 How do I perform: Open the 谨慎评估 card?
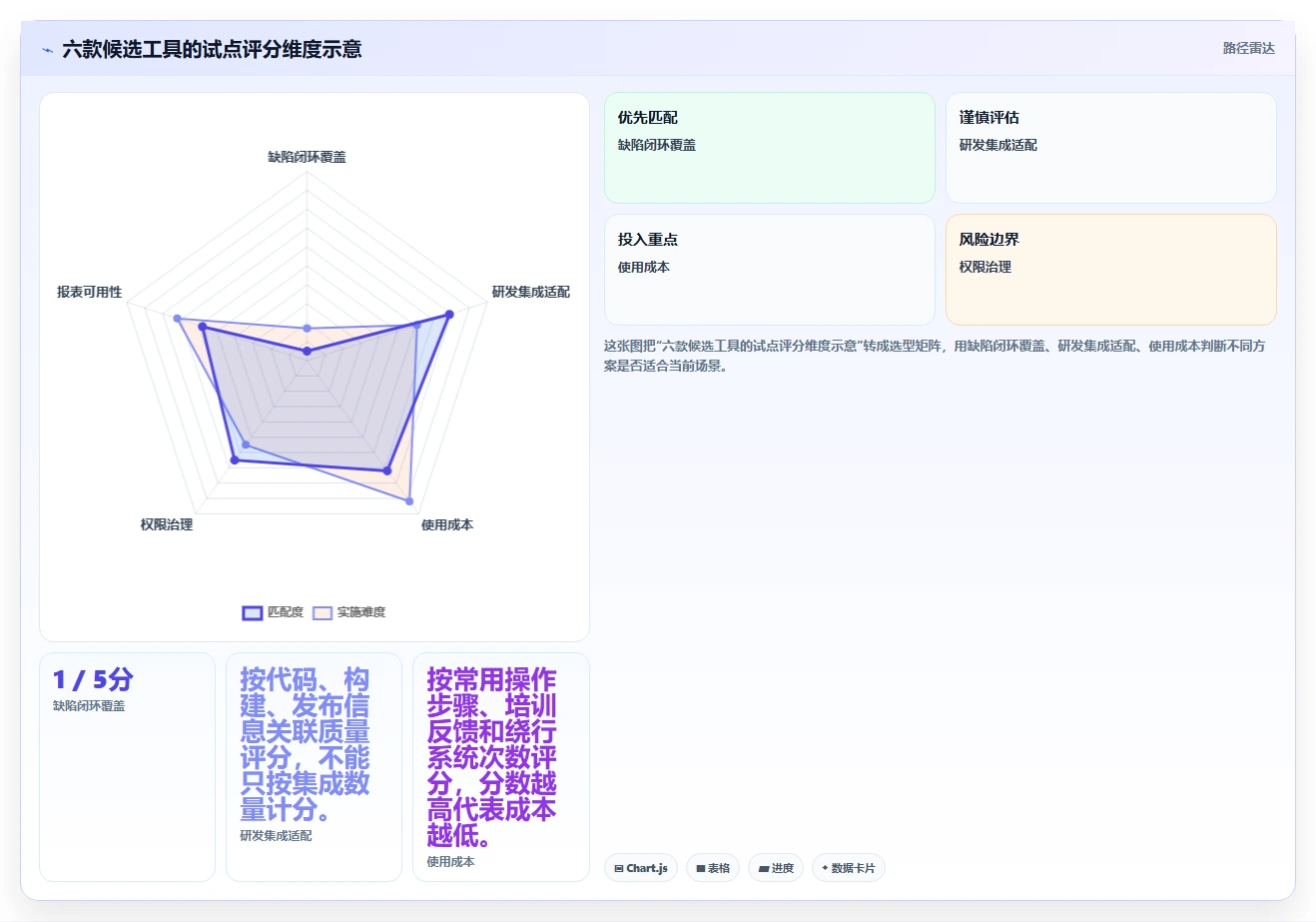click(1111, 148)
